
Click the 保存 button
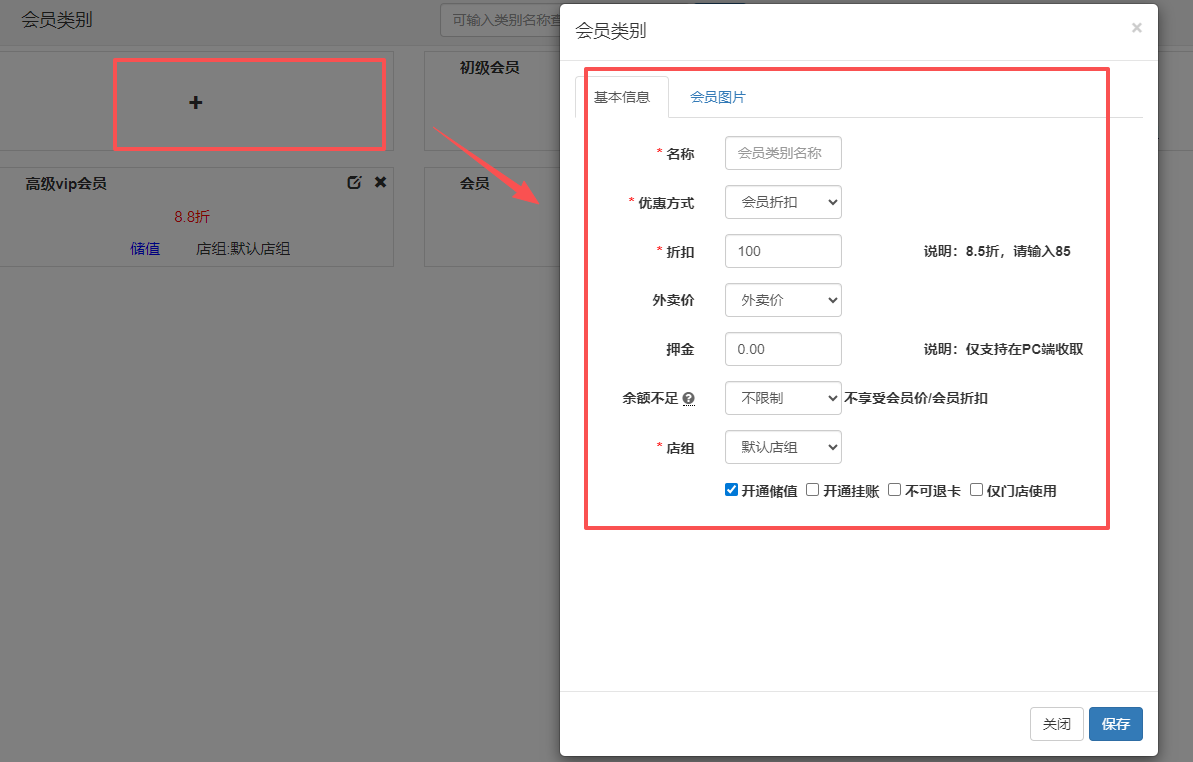pos(1115,724)
